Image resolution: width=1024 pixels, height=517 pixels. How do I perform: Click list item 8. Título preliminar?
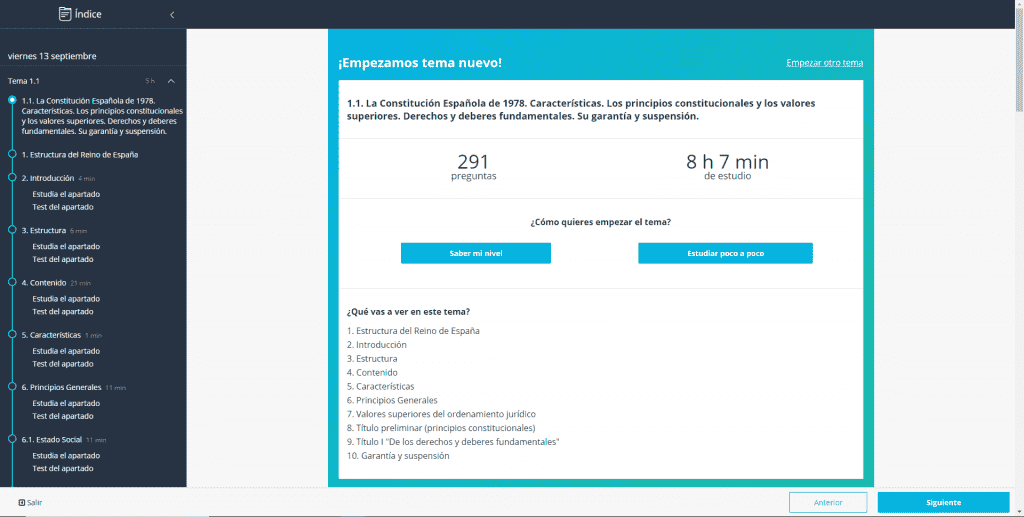(441, 428)
